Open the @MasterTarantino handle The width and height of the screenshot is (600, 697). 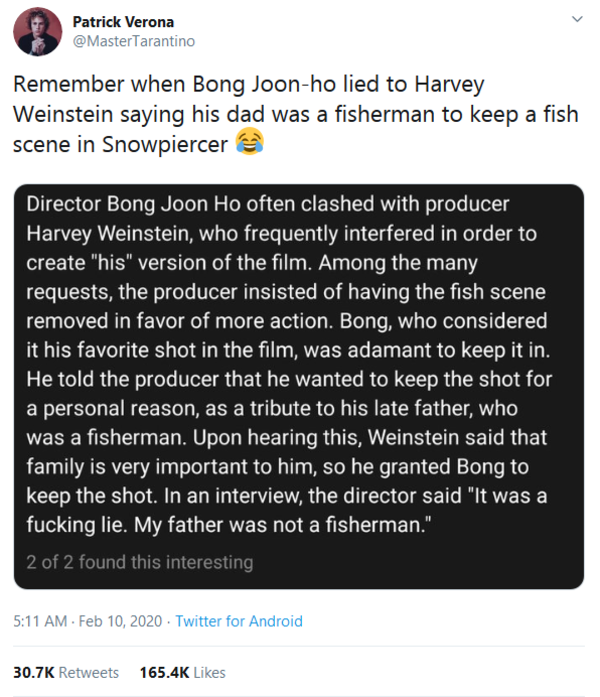click(x=134, y=41)
